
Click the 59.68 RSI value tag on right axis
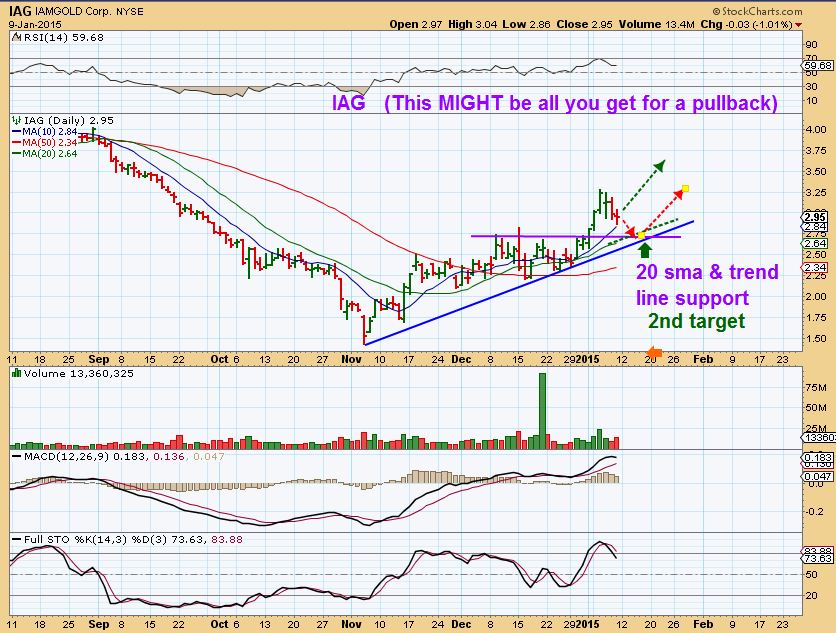tap(818, 65)
